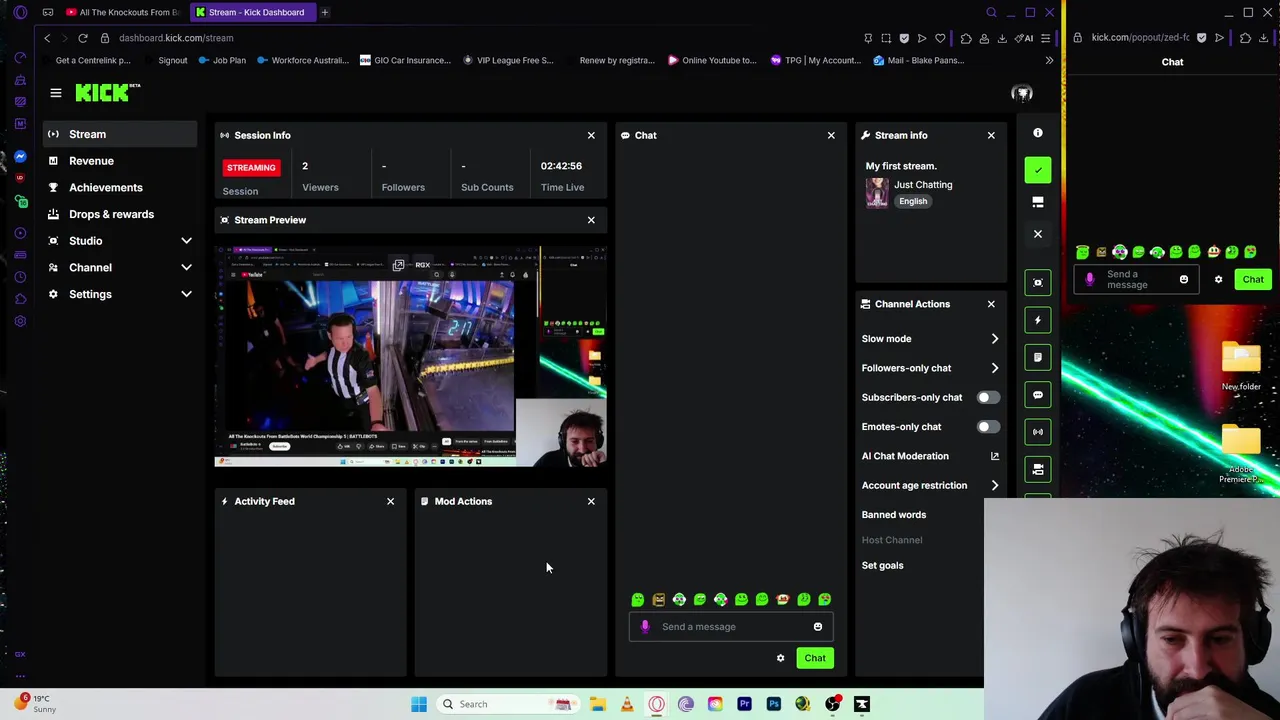Open the Job Plan bookmark

pos(222,60)
